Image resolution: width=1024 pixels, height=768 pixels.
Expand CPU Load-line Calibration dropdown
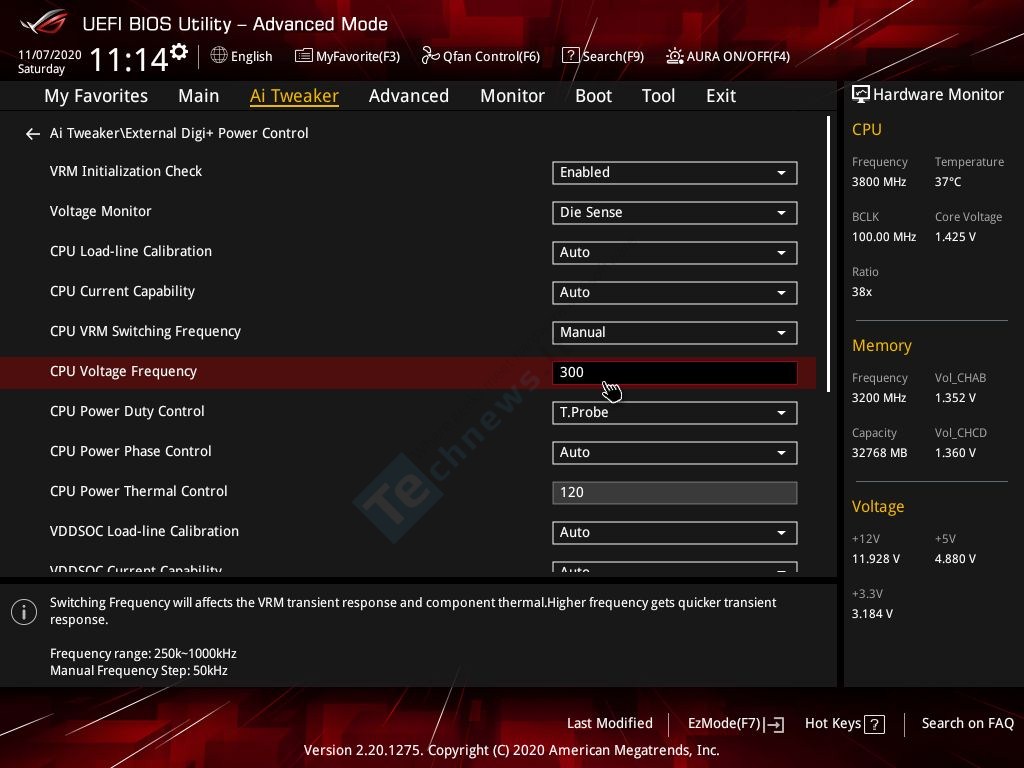675,253
